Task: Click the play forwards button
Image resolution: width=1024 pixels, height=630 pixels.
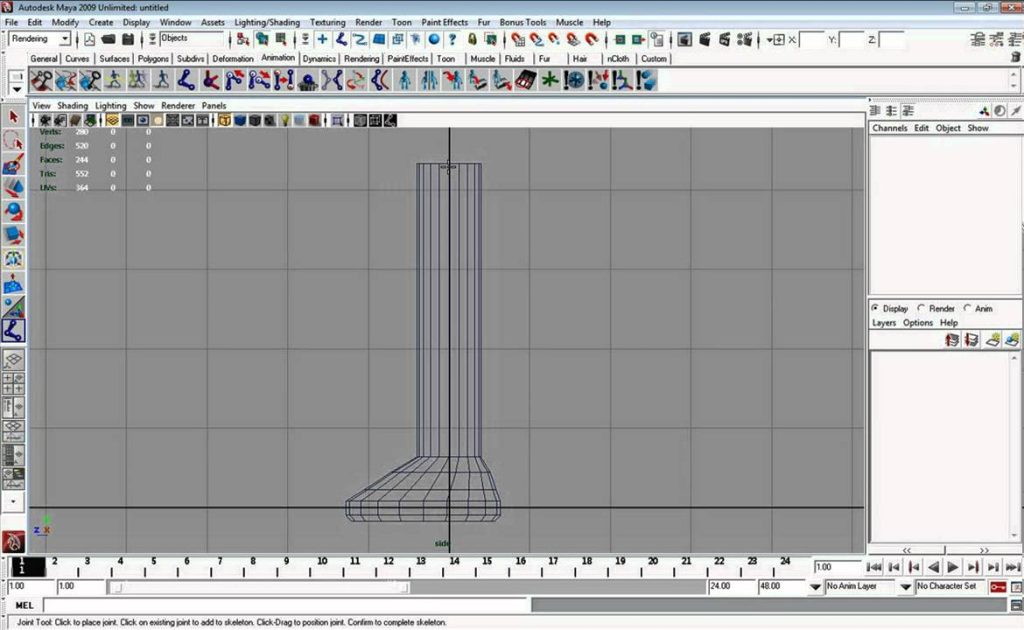Action: pyautogui.click(x=953, y=567)
